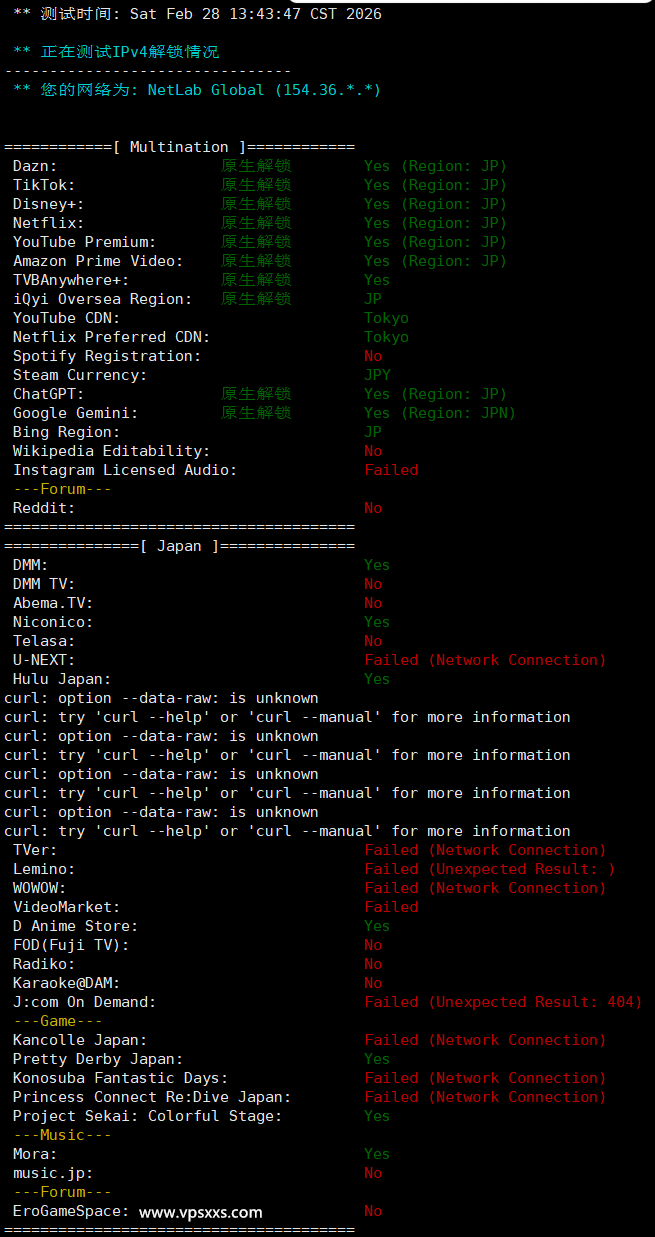Screen dimensions: 655x1237
Task: Click the Disney+ native unlock text
Action: tap(256, 204)
